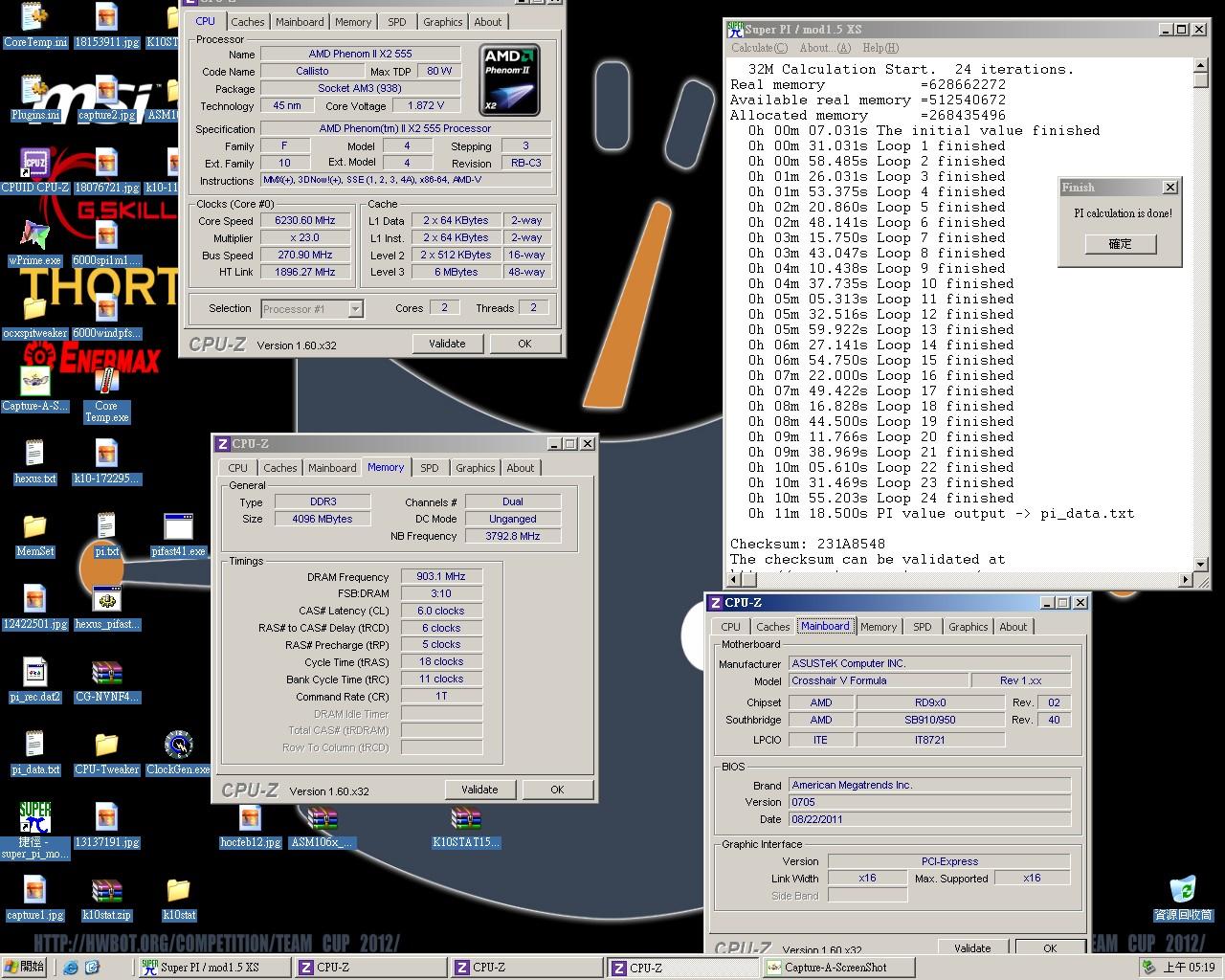Click the Super PI scroll up arrow

[x=1200, y=66]
